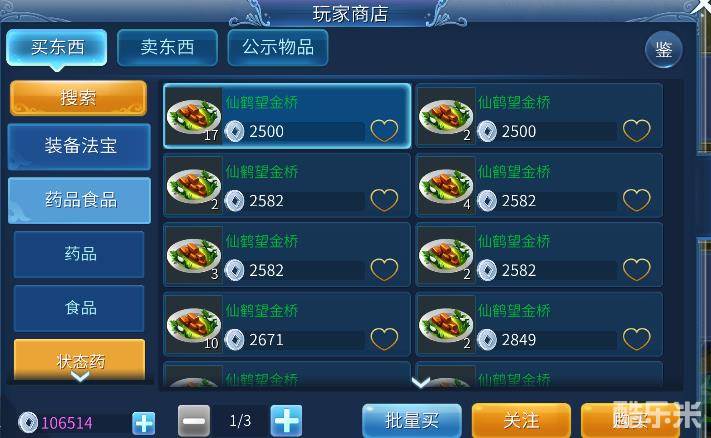Click the 批量买 bulk buy button
Viewport: 711px width, 438px height.
[x=412, y=421]
